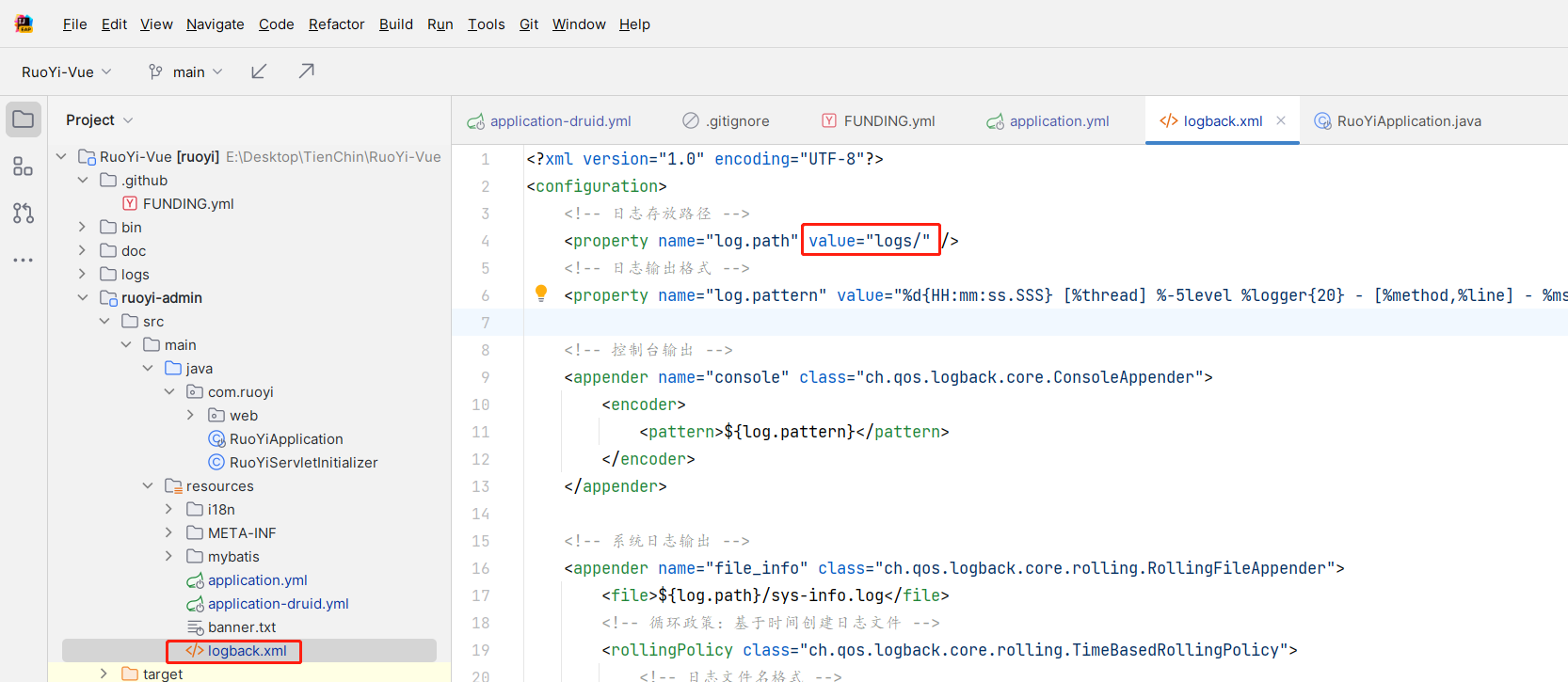The height and width of the screenshot is (682, 1568).
Task: Click the Push outgoing arrow icon
Action: (306, 71)
